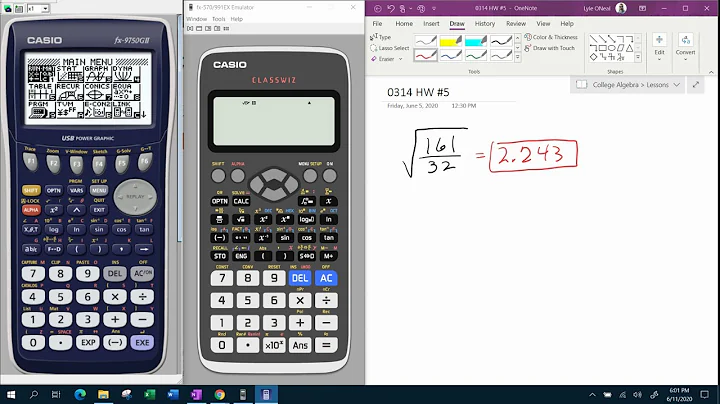Screen dimensions: 720x404
Task: Click the ClassWiz equals key
Action: click(x=326, y=345)
